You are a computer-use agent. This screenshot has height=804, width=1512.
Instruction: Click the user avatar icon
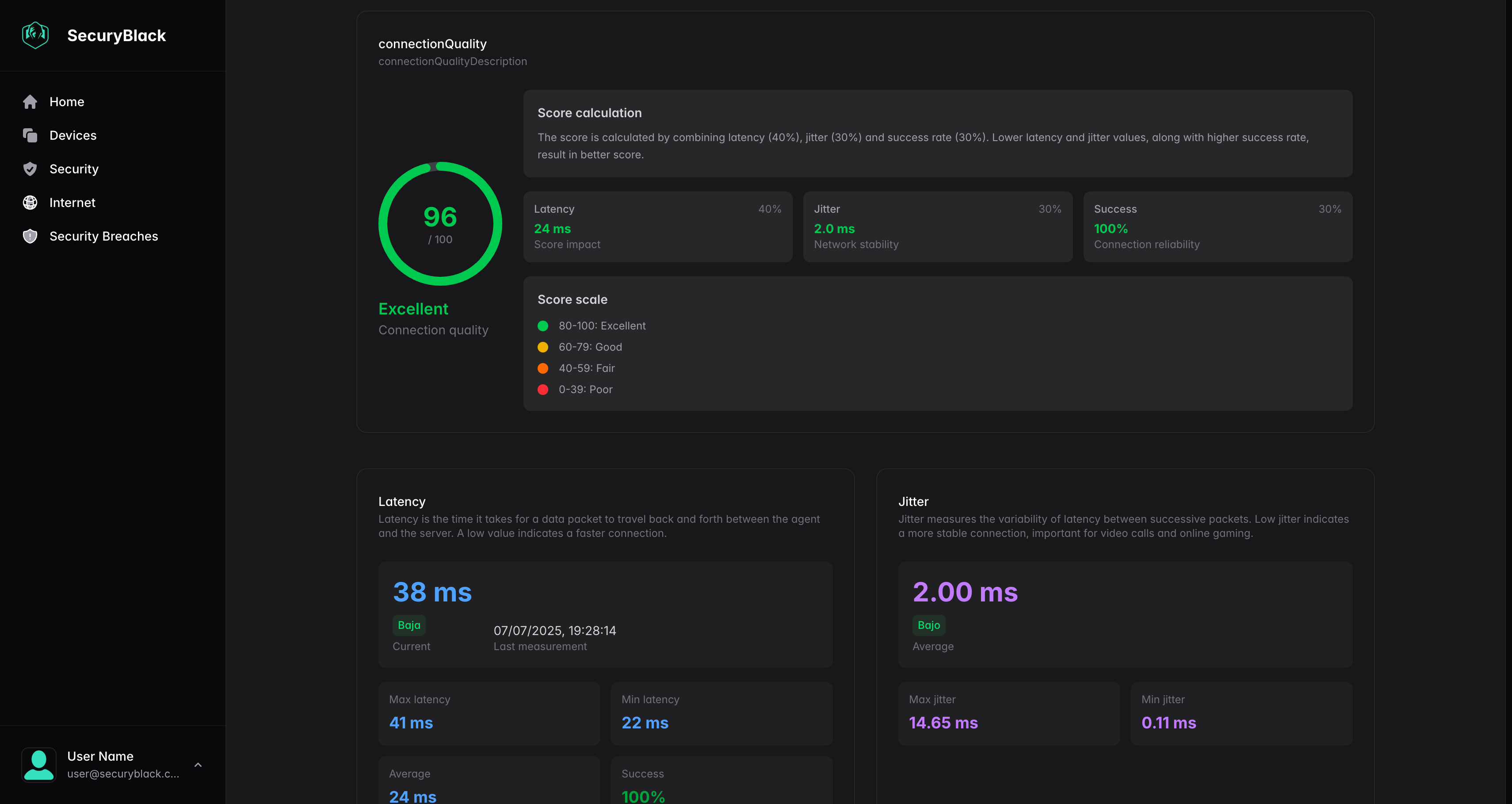pos(39,765)
